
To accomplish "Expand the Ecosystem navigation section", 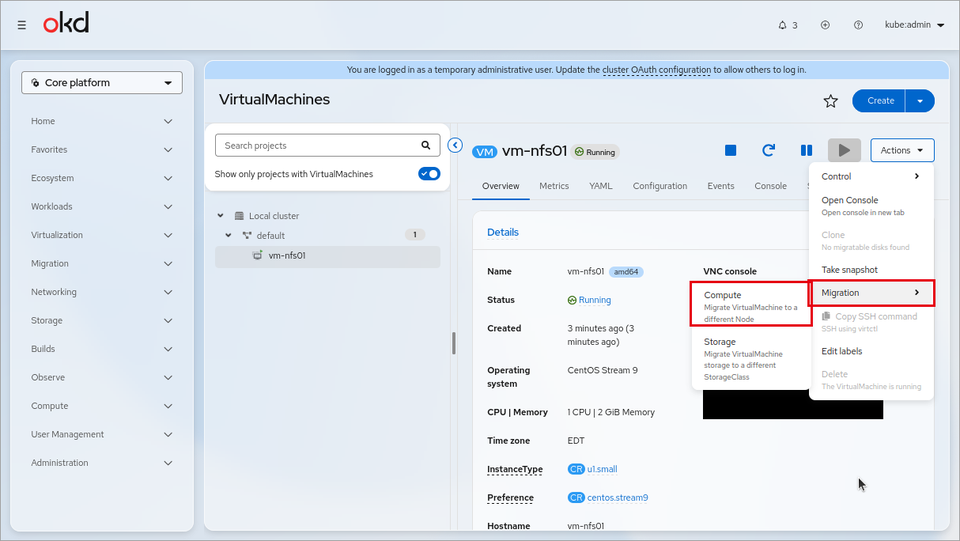I will click(x=102, y=178).
